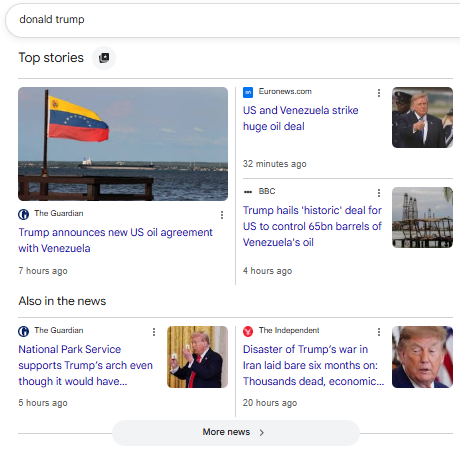Click the BBC oil rigs thumbnail
The width and height of the screenshot is (460, 453).
(422, 217)
